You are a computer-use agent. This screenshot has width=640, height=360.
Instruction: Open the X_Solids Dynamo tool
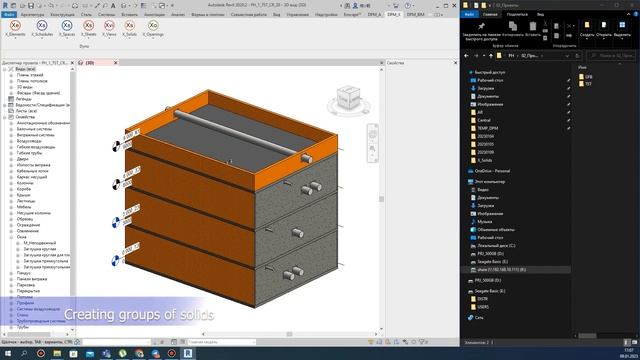(x=129, y=28)
